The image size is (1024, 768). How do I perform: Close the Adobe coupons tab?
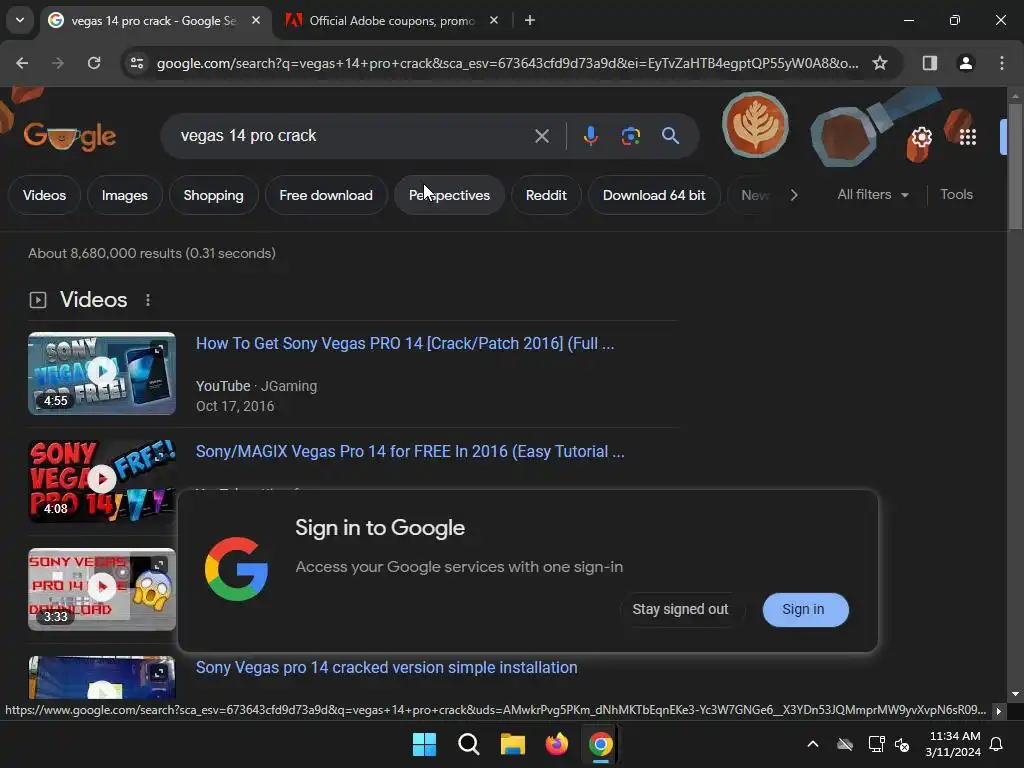(x=494, y=20)
